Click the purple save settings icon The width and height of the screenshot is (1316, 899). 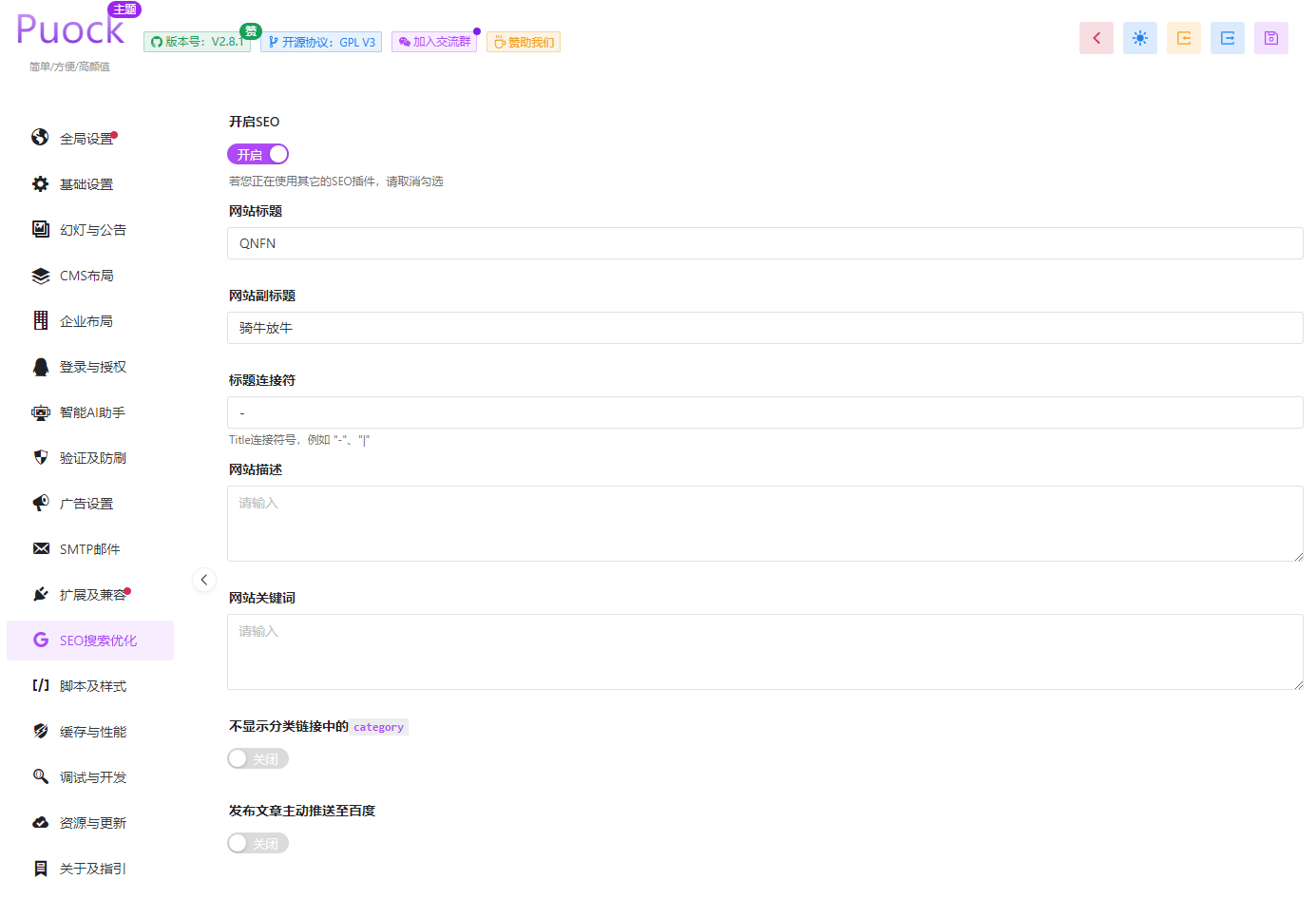[1270, 38]
